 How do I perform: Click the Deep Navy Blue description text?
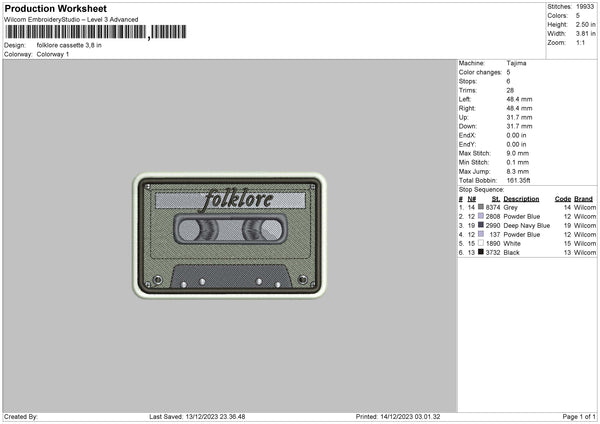tap(527, 226)
